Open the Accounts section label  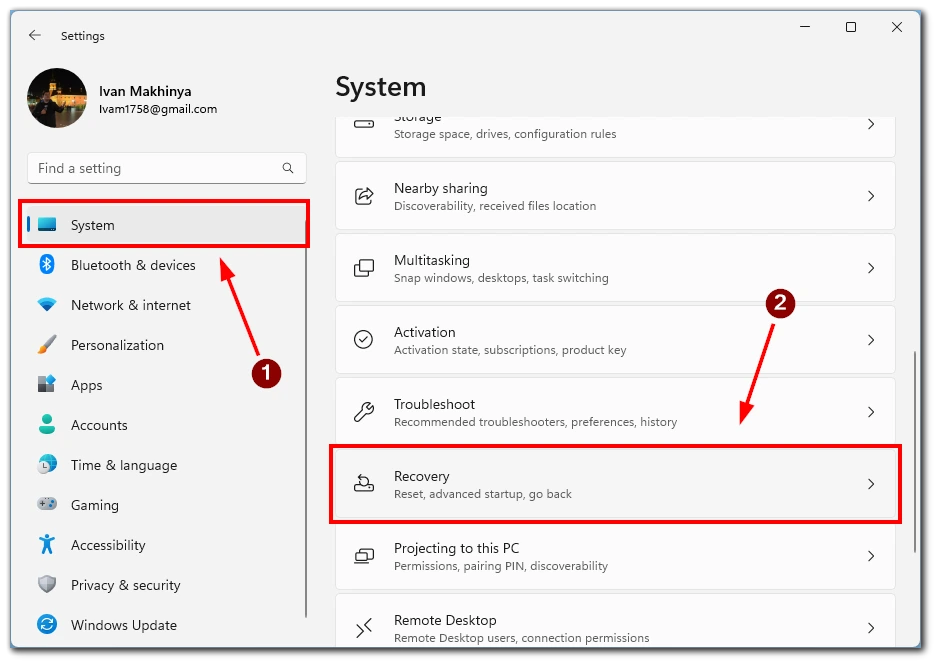coord(99,425)
